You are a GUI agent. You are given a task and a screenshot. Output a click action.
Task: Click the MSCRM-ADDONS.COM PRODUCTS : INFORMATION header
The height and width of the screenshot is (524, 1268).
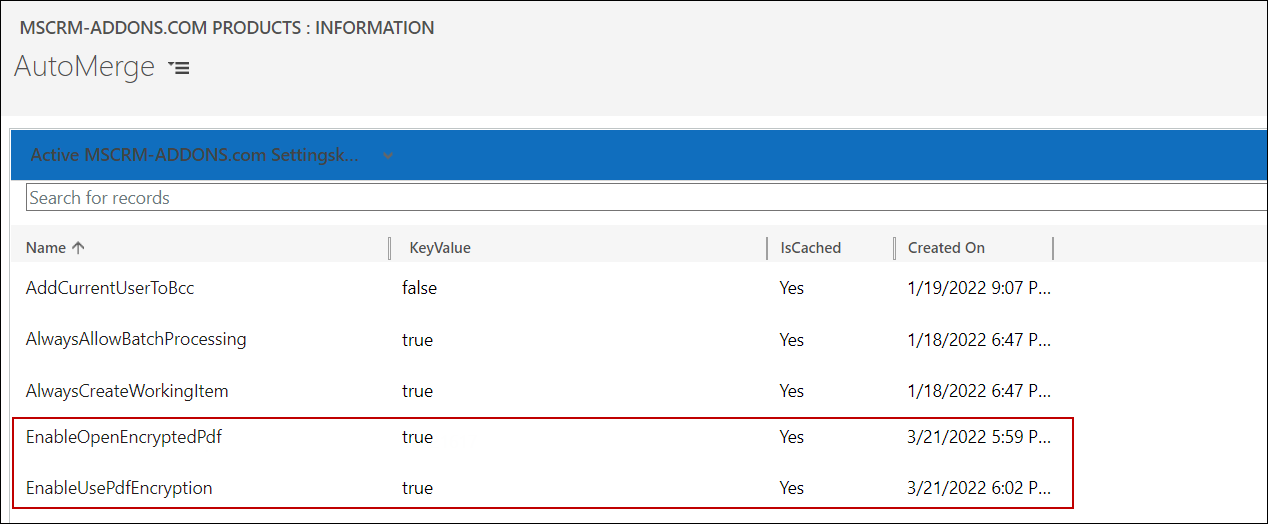point(227,28)
